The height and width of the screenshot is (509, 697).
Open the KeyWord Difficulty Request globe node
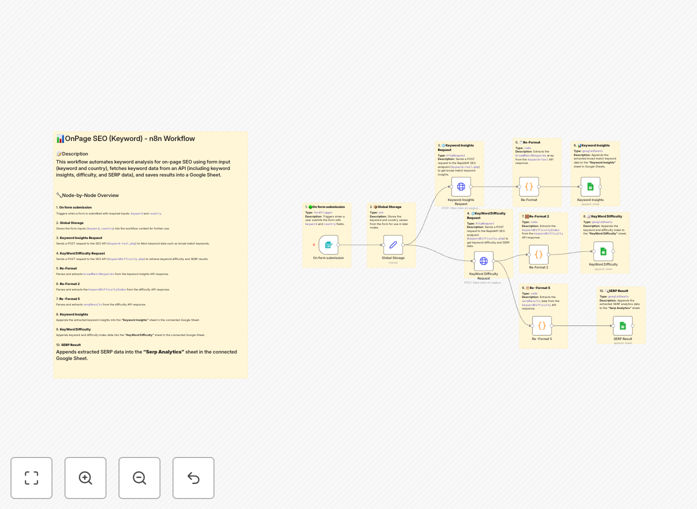click(x=484, y=261)
